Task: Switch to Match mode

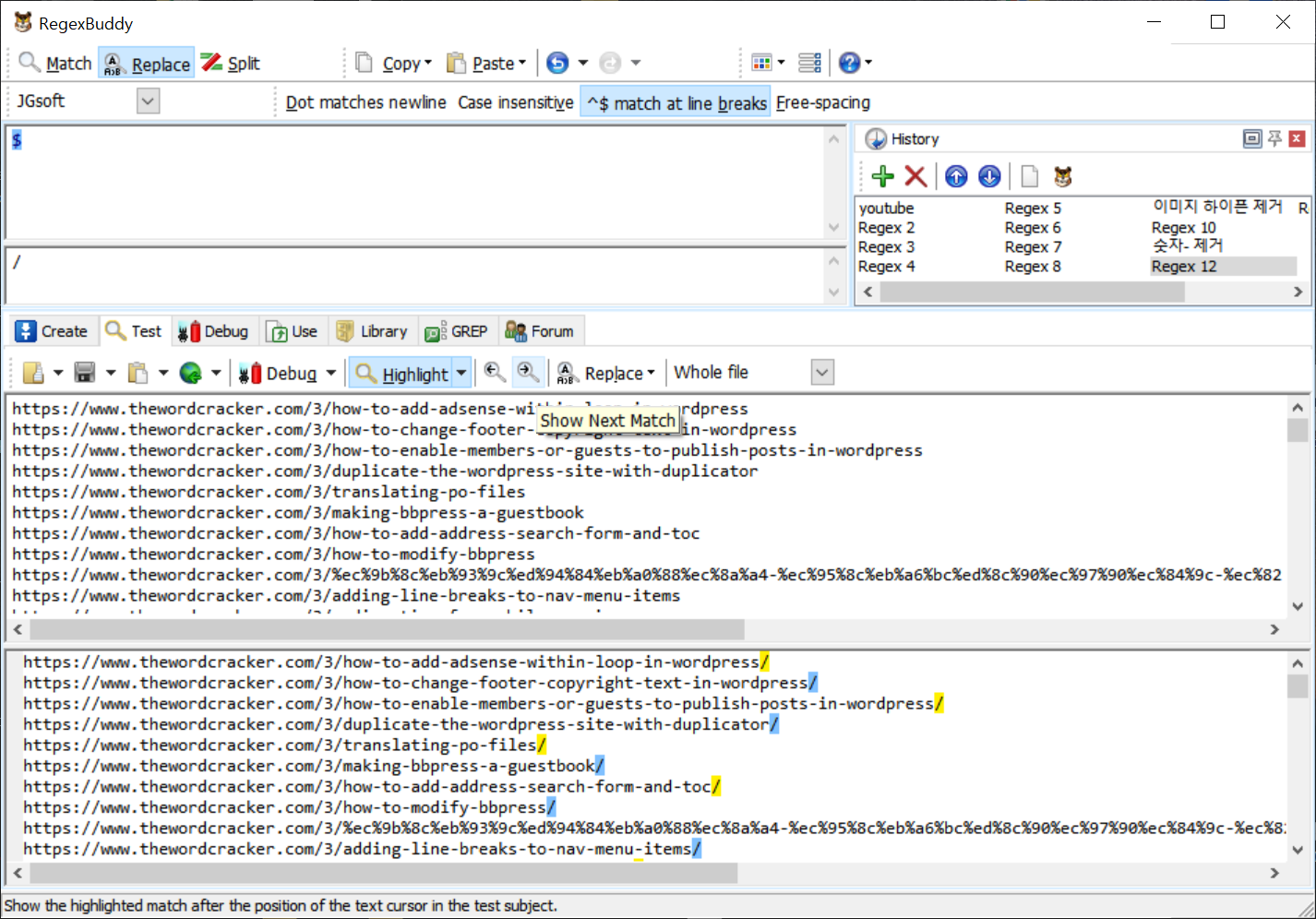Action: tap(55, 63)
